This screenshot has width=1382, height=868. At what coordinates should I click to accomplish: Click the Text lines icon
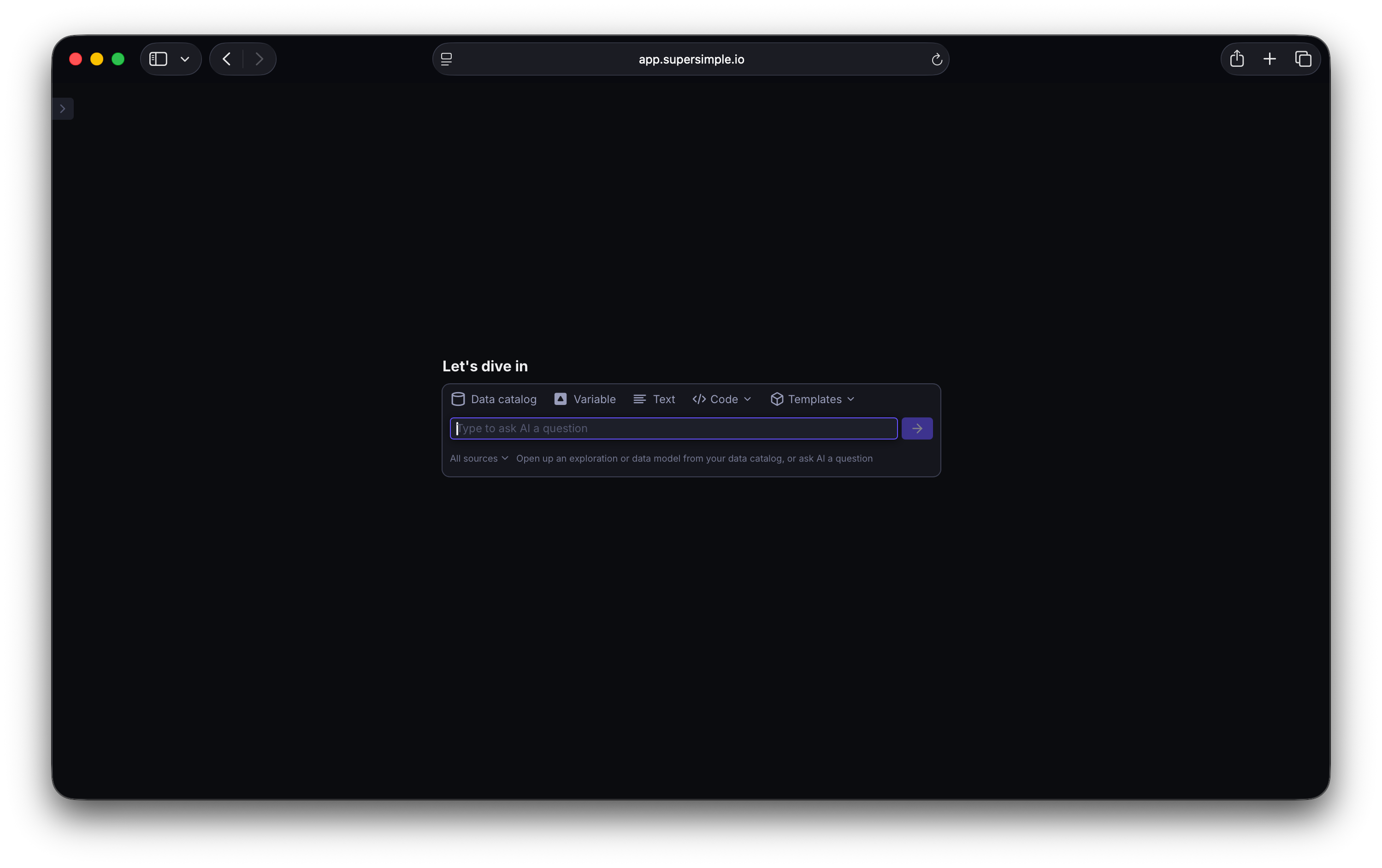tap(639, 399)
